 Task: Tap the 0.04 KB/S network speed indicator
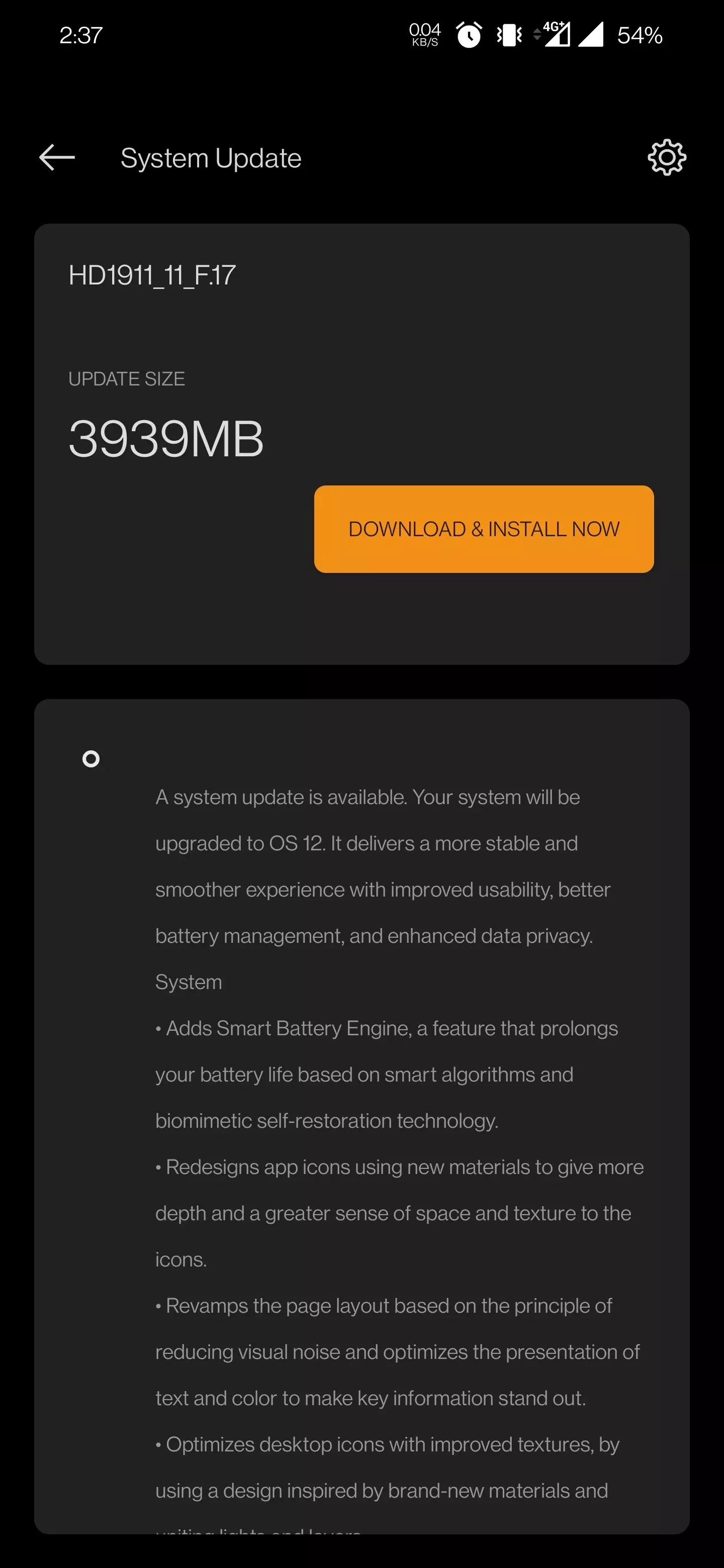[424, 35]
